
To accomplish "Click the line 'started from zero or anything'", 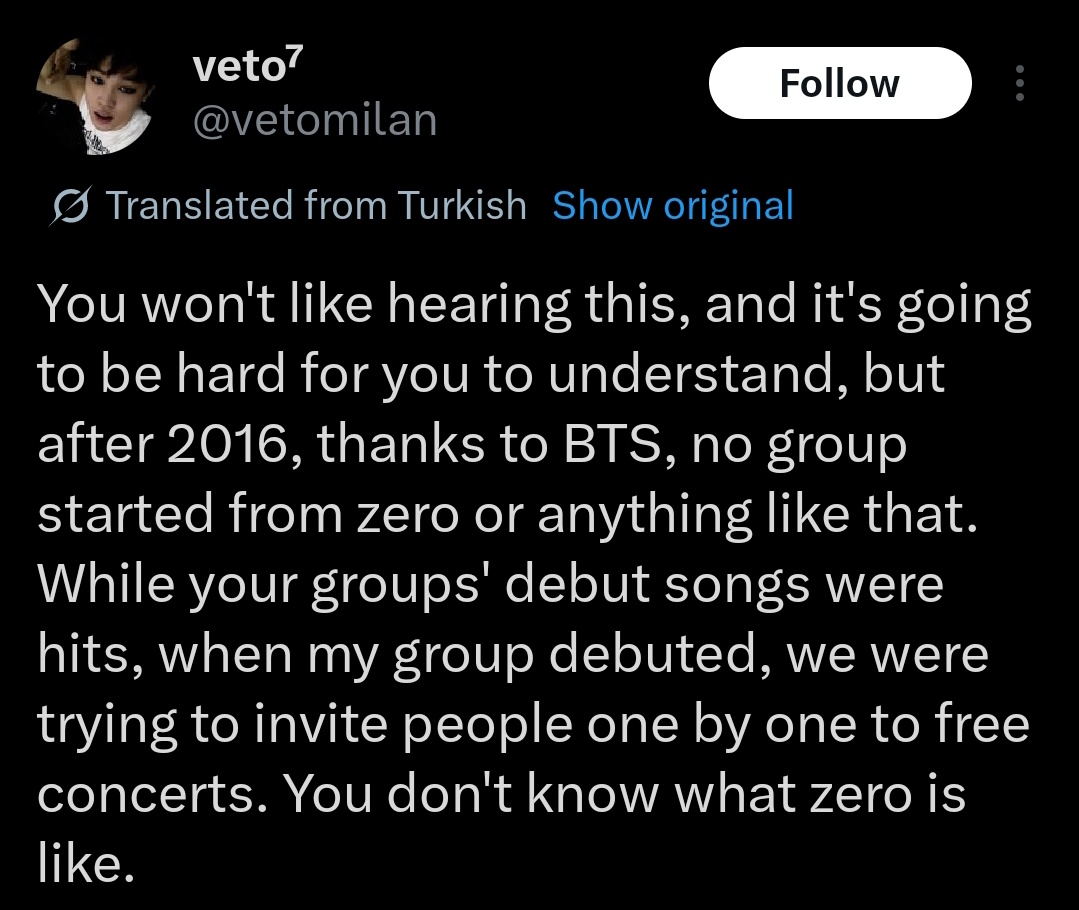I will (x=394, y=515).
